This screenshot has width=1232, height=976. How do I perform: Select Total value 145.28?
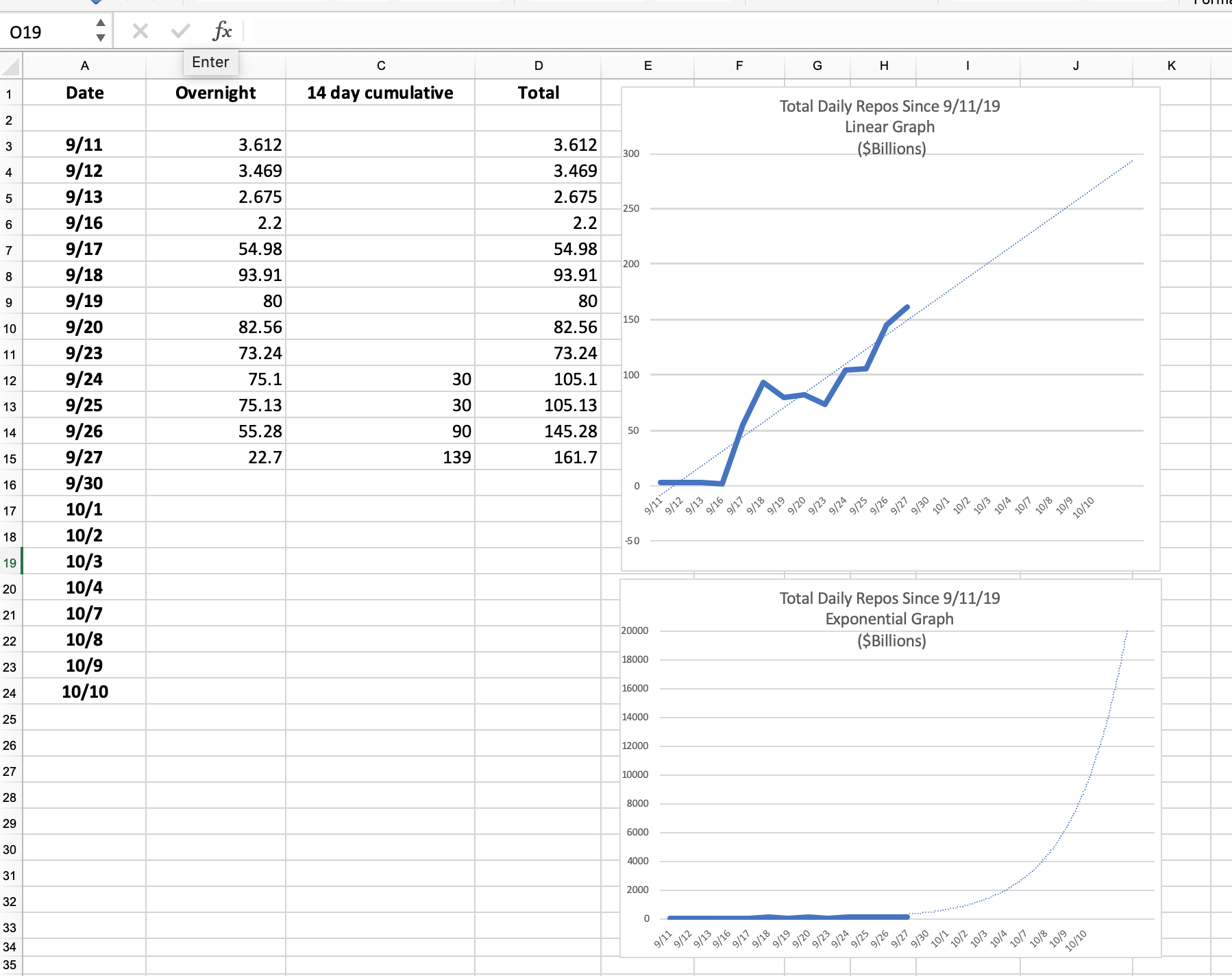(x=538, y=431)
